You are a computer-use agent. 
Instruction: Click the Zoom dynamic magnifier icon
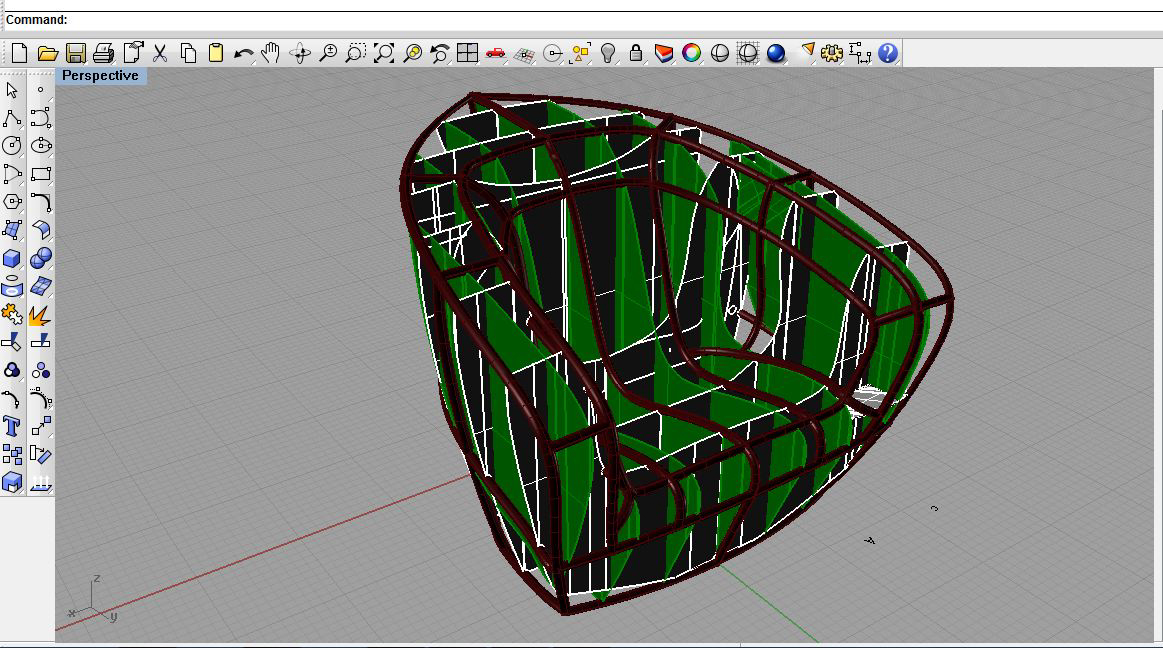click(x=328, y=53)
